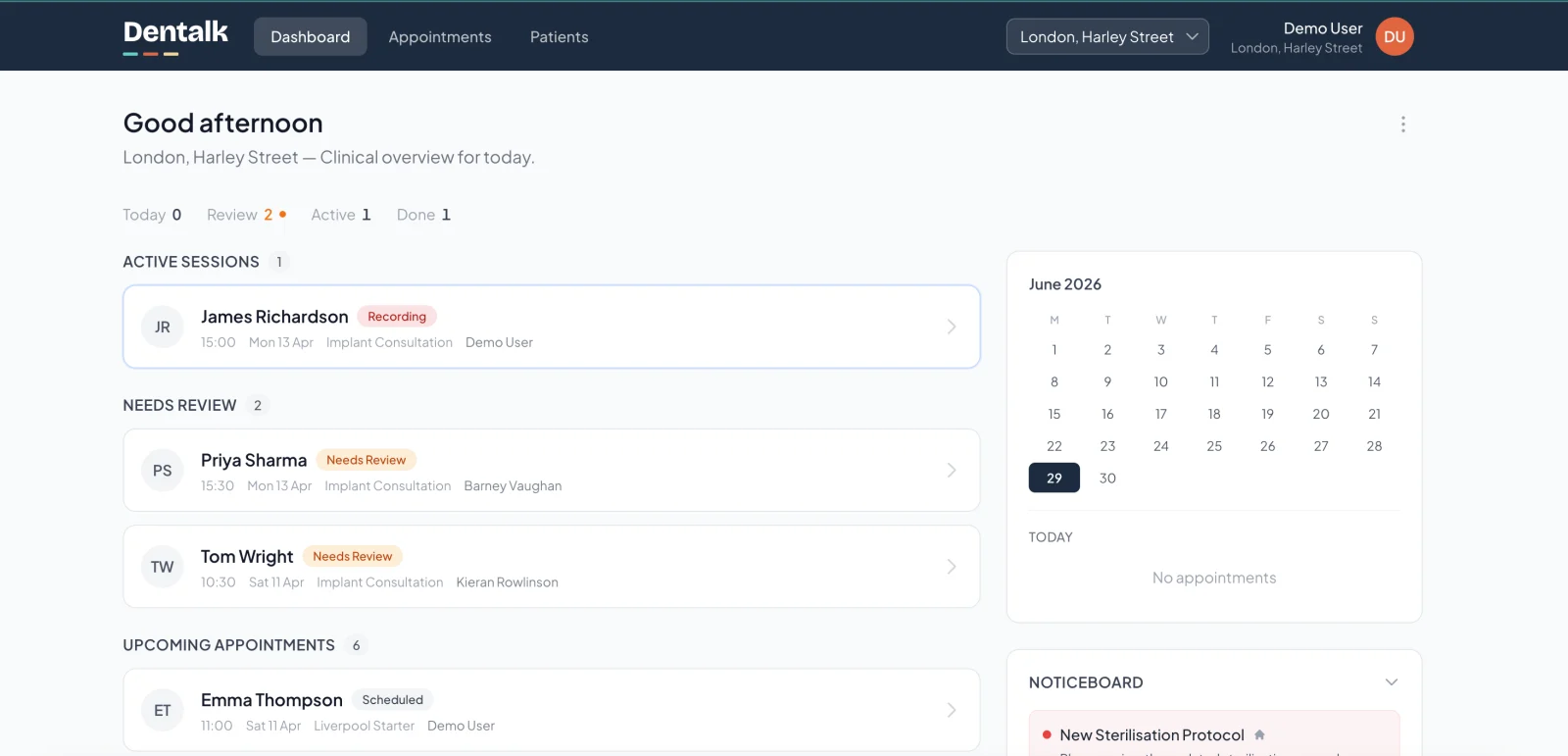Select June 1 in the calendar
The height and width of the screenshot is (756, 1568).
(x=1054, y=350)
